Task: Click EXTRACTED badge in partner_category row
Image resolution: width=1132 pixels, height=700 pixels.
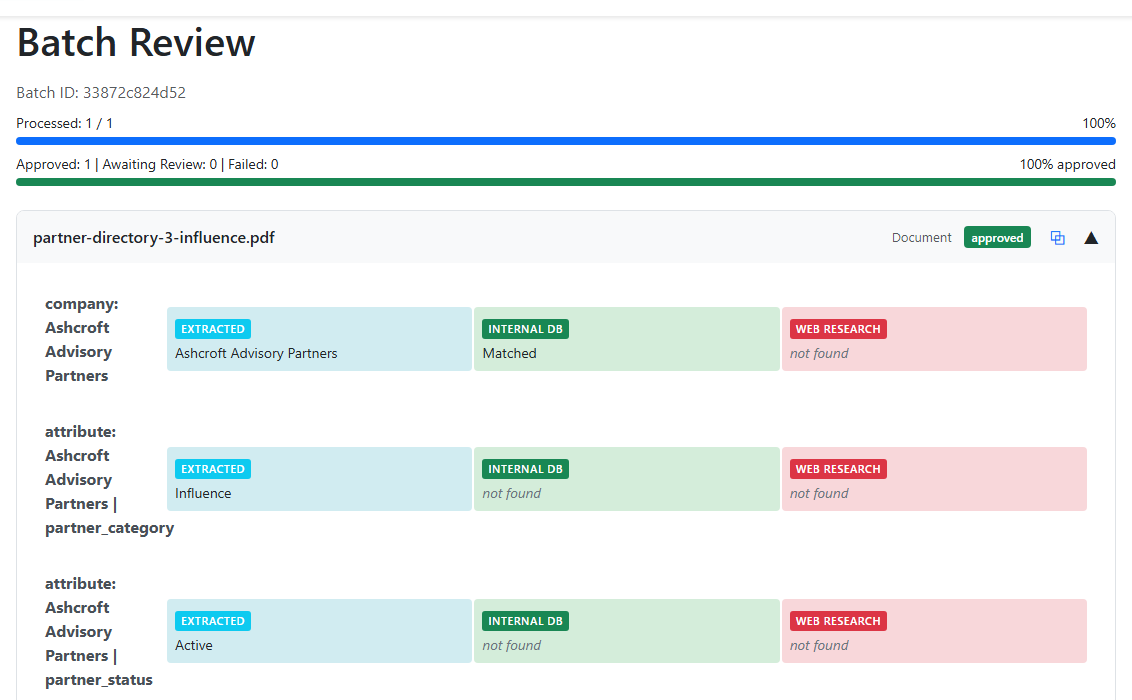Action: point(213,469)
